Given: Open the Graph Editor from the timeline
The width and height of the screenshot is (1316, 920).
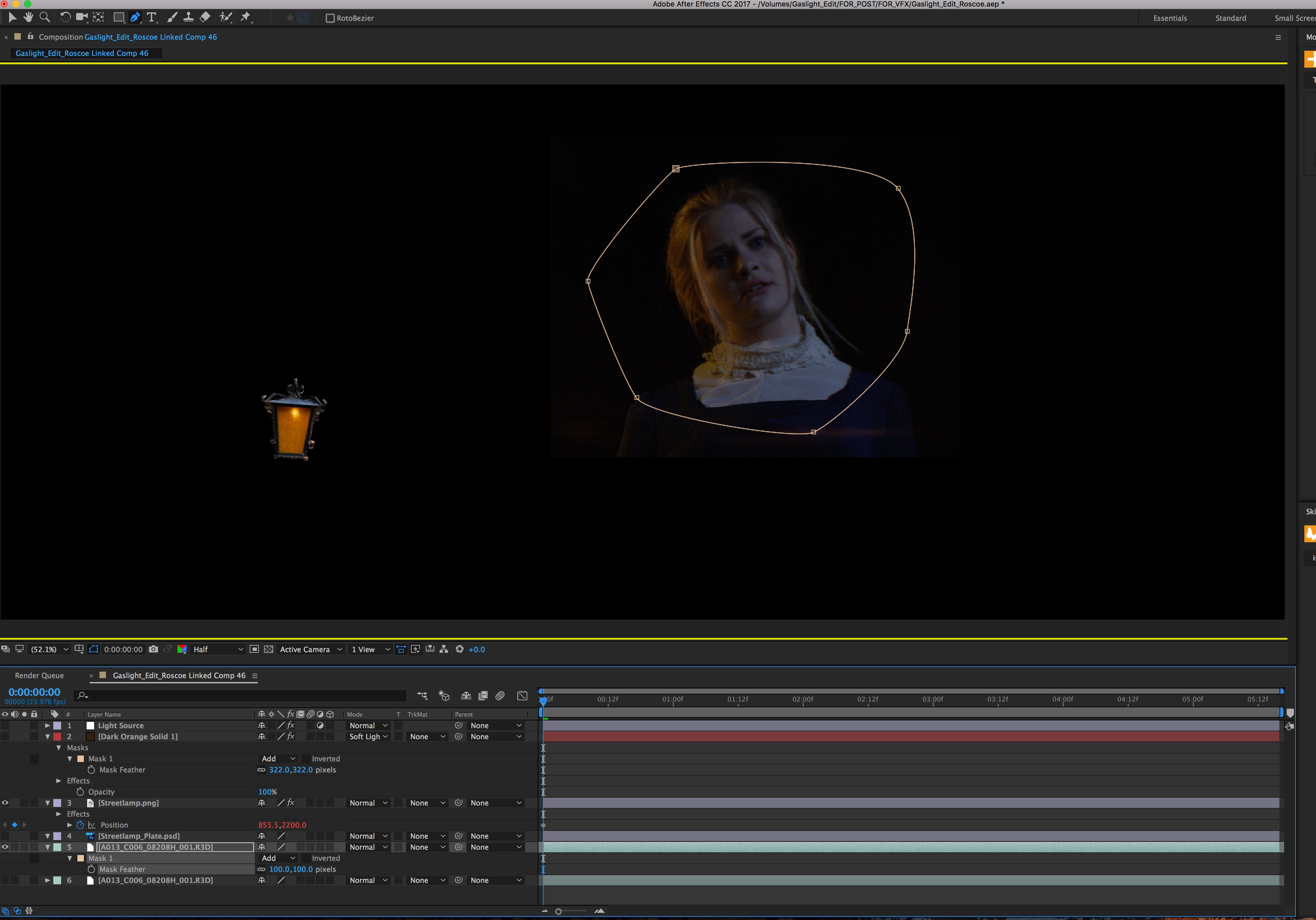Looking at the screenshot, I should pyautogui.click(x=521, y=695).
